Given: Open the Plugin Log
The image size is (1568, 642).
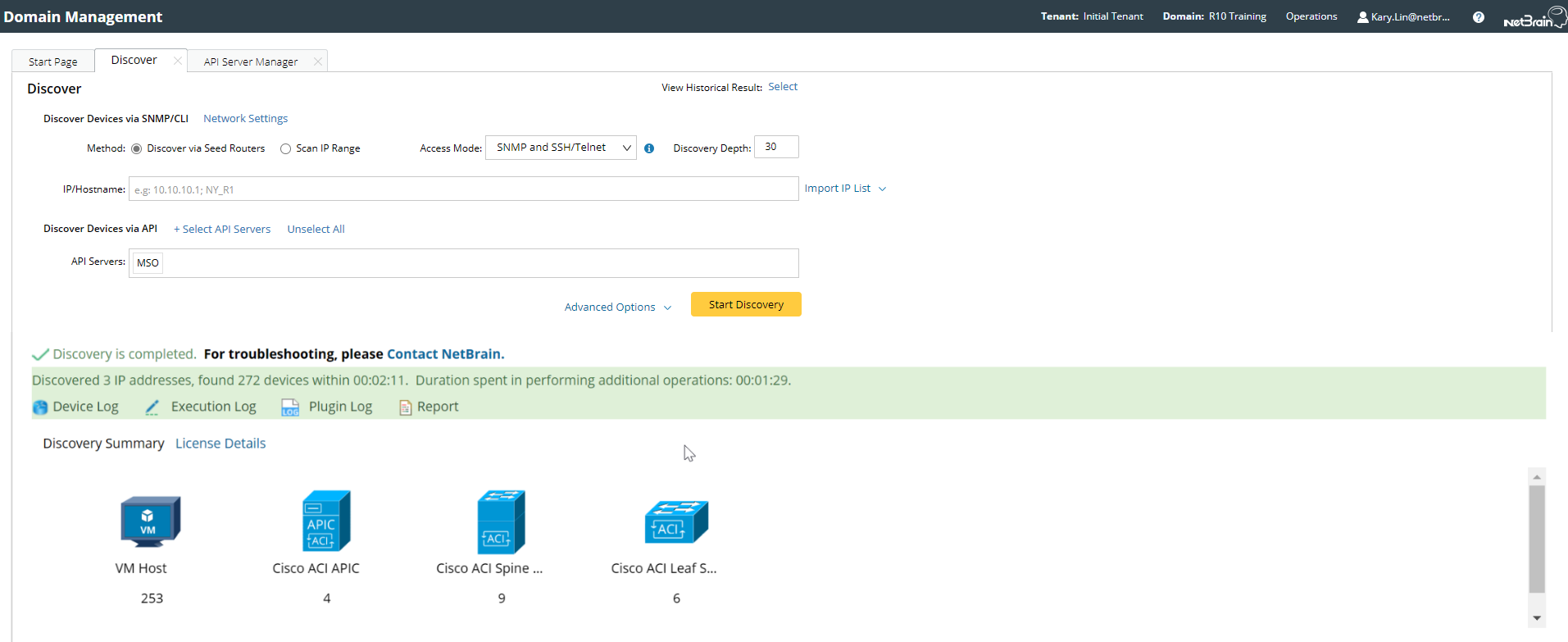Looking at the screenshot, I should coord(327,407).
